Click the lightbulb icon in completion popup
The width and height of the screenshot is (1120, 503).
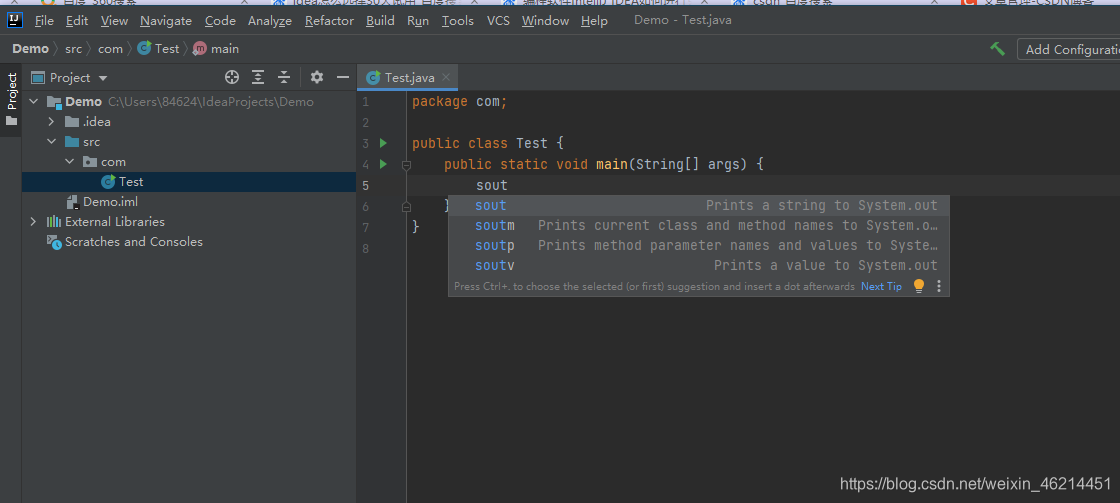[919, 286]
